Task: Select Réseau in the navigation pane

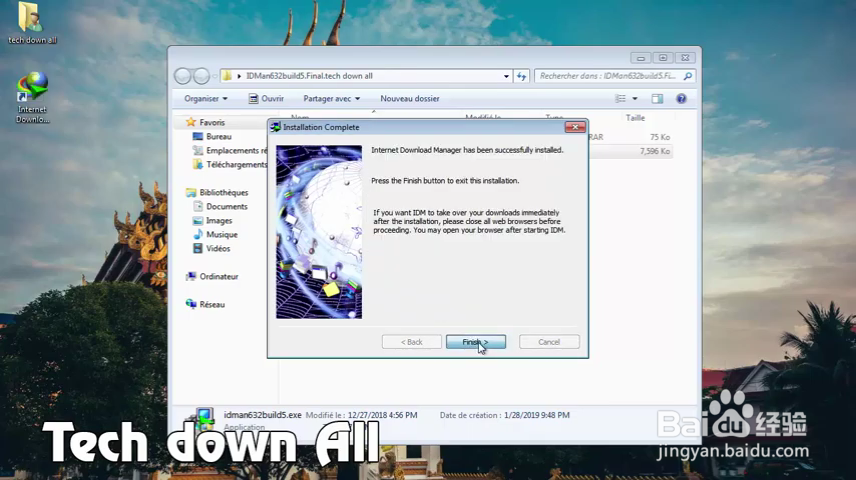Action: [205, 304]
